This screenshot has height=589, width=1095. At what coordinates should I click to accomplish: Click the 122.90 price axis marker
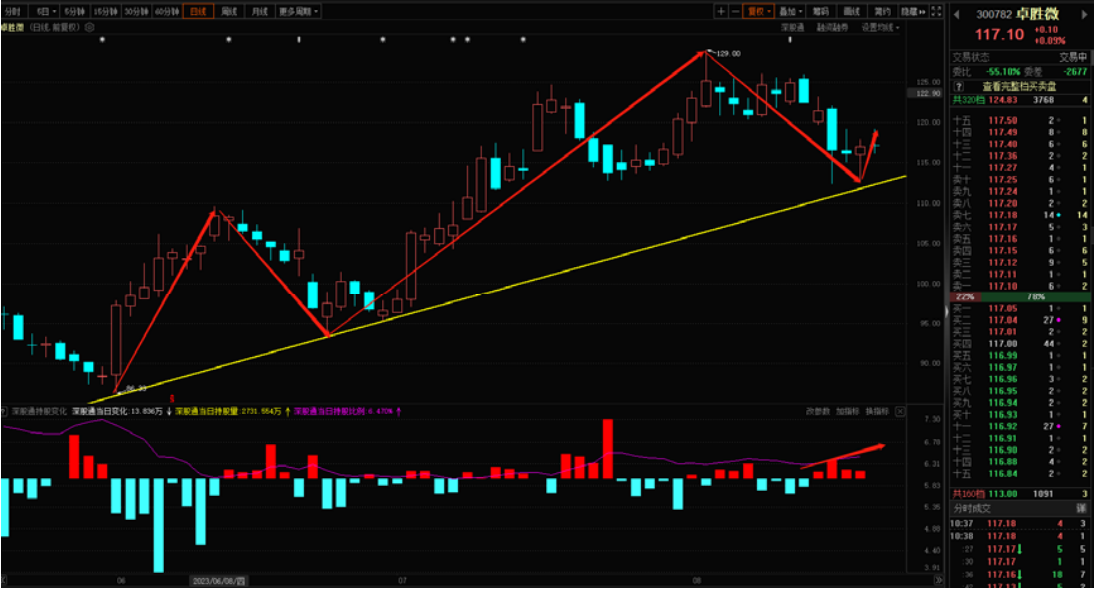pyautogui.click(x=923, y=93)
